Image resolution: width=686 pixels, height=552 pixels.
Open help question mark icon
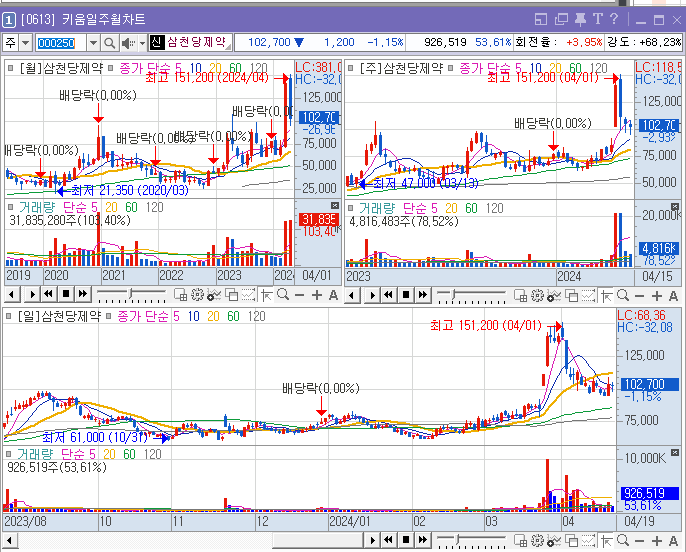(x=614, y=19)
